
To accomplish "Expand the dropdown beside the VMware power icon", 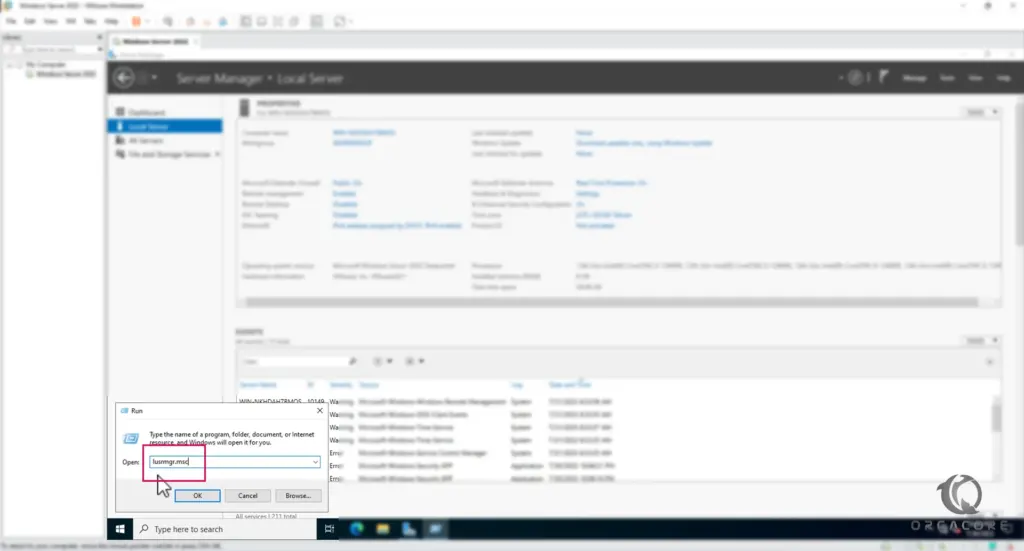I will click(147, 22).
